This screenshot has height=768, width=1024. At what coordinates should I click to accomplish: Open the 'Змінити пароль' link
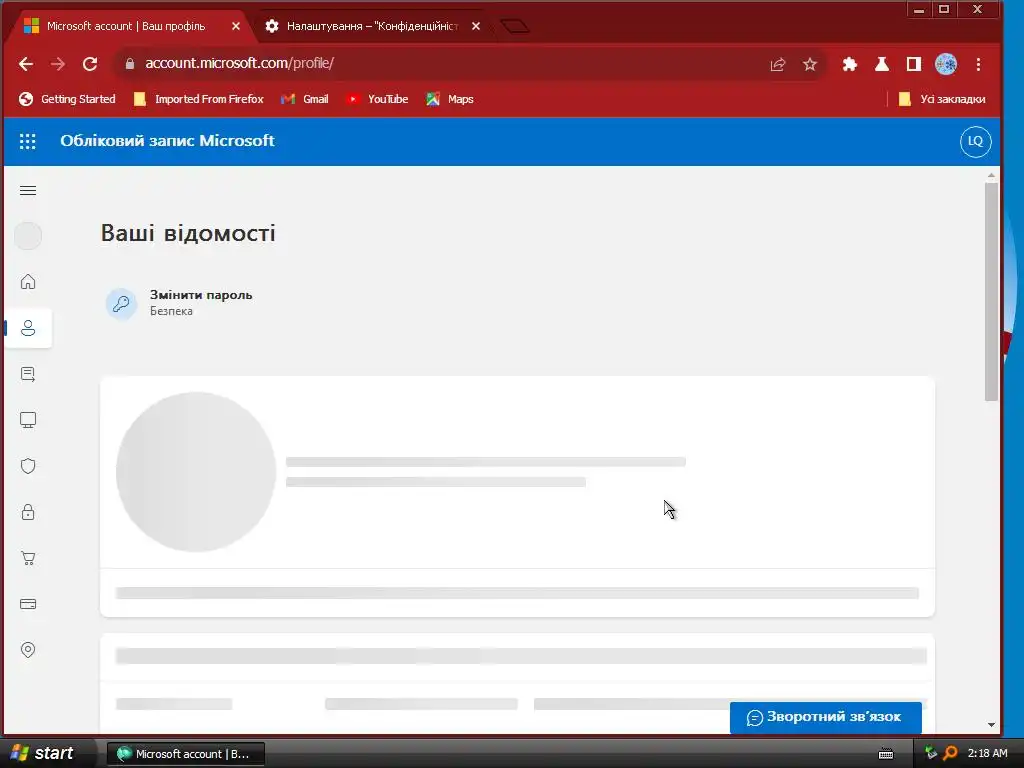tap(201, 295)
